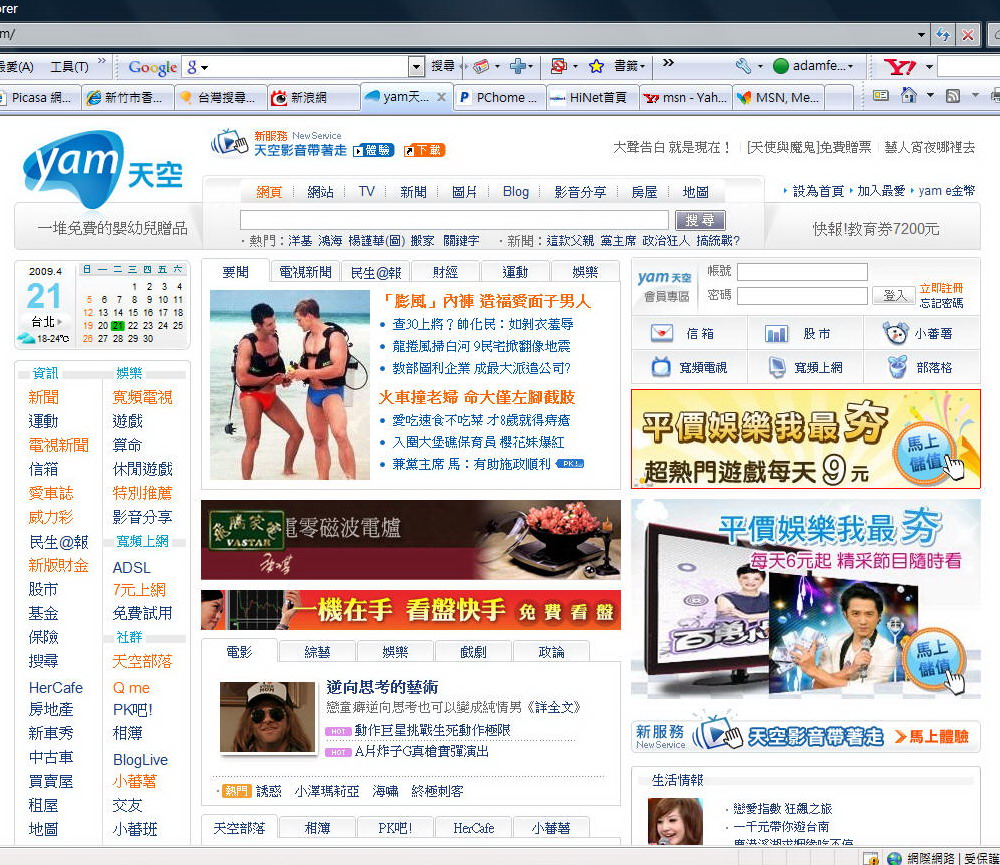The height and width of the screenshot is (865, 1000).
Task: Click the 寬頻上網 computer monitor icon
Action: (776, 367)
